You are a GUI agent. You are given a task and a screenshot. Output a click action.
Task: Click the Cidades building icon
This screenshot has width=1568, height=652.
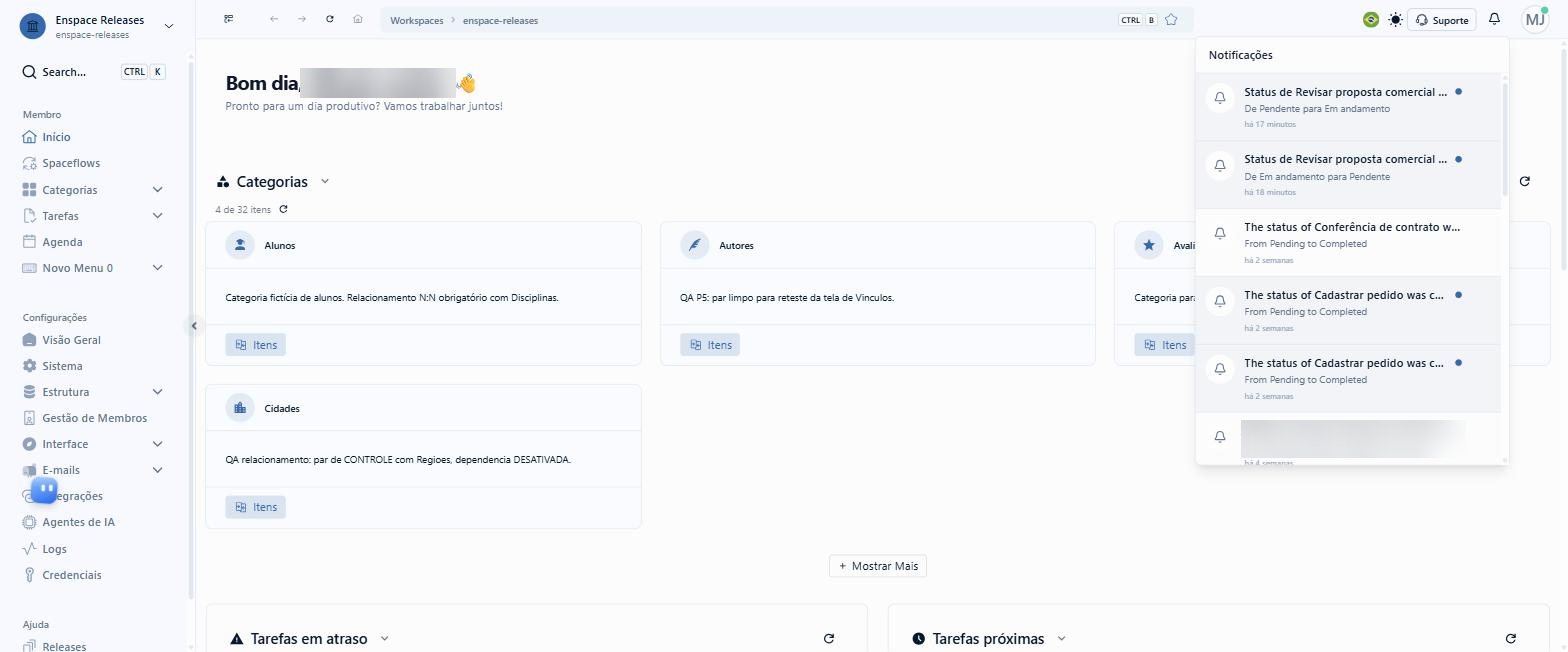(x=240, y=408)
